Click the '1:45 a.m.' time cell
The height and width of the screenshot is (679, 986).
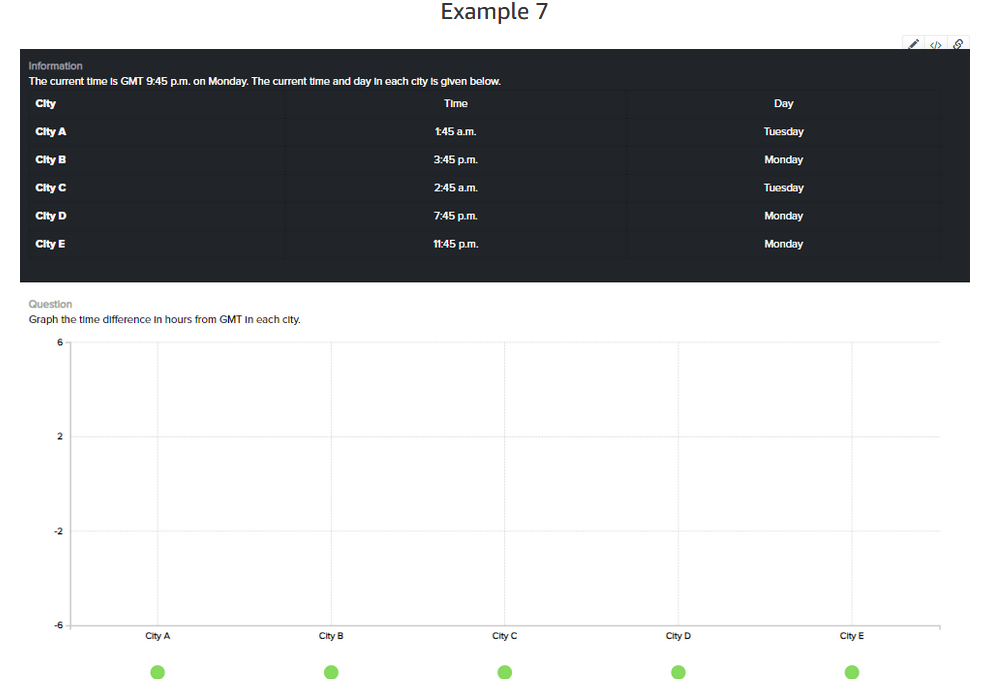(x=455, y=131)
